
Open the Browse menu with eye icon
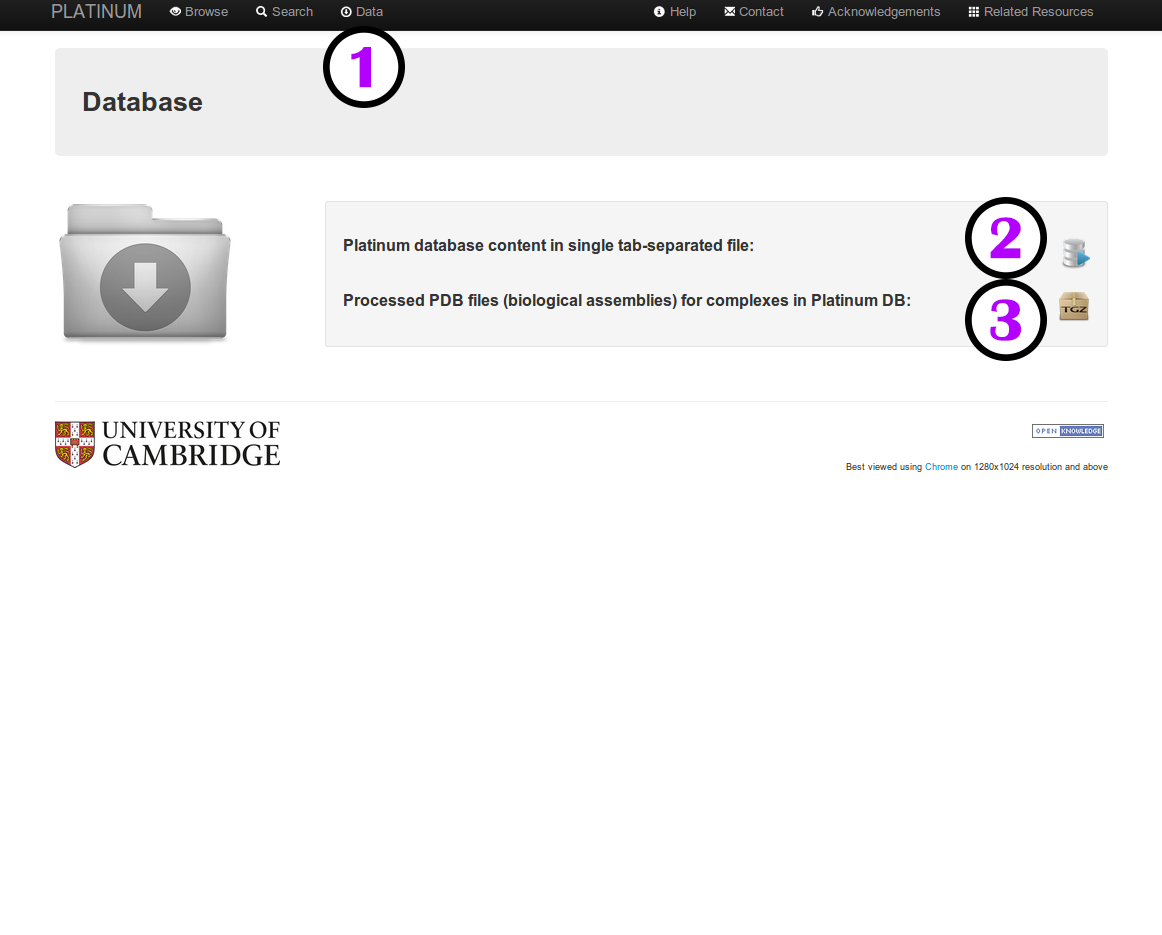(199, 12)
